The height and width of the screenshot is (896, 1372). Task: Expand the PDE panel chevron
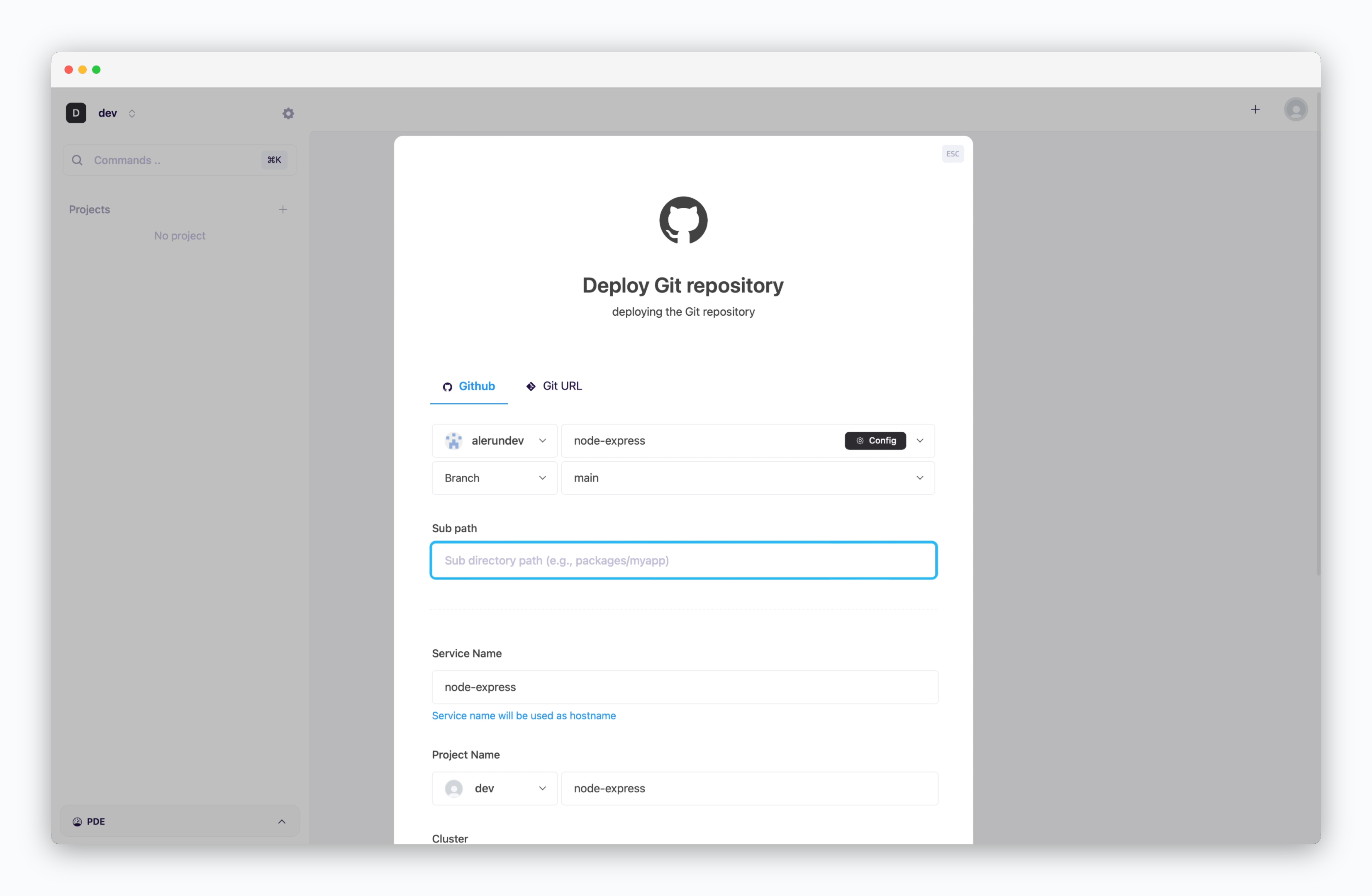282,822
